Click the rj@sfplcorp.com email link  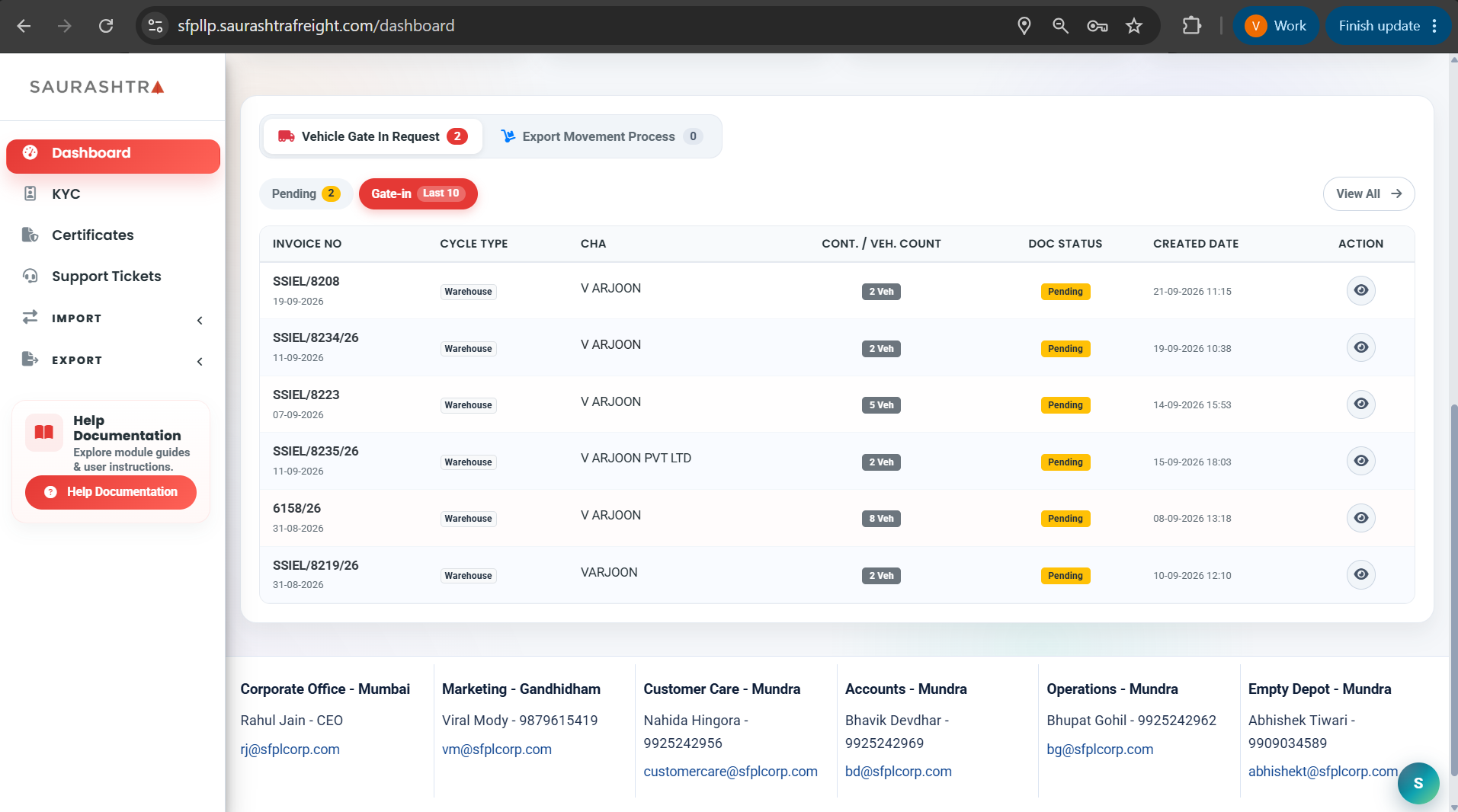(290, 749)
